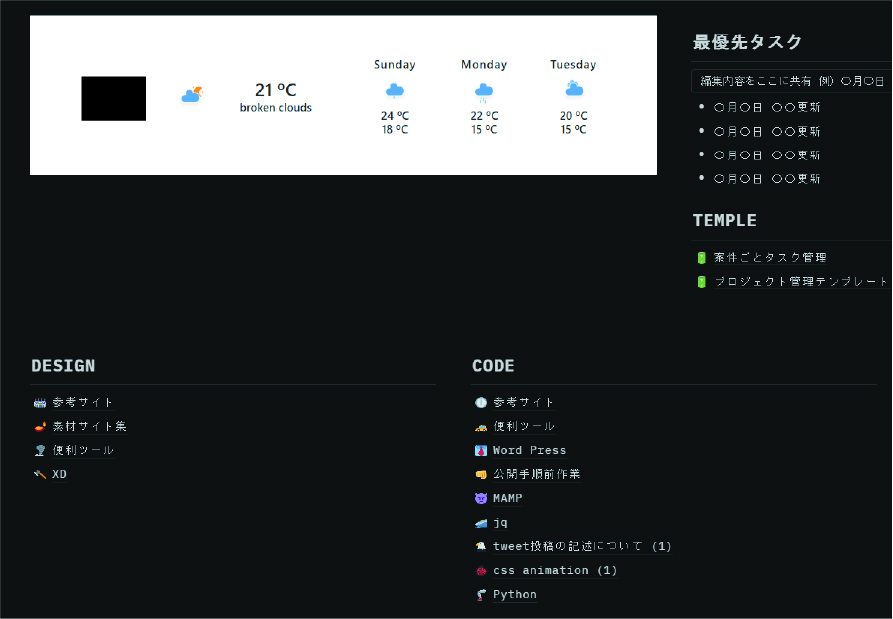Click the green icon beside 案件ごとタスク管理

coord(701,258)
